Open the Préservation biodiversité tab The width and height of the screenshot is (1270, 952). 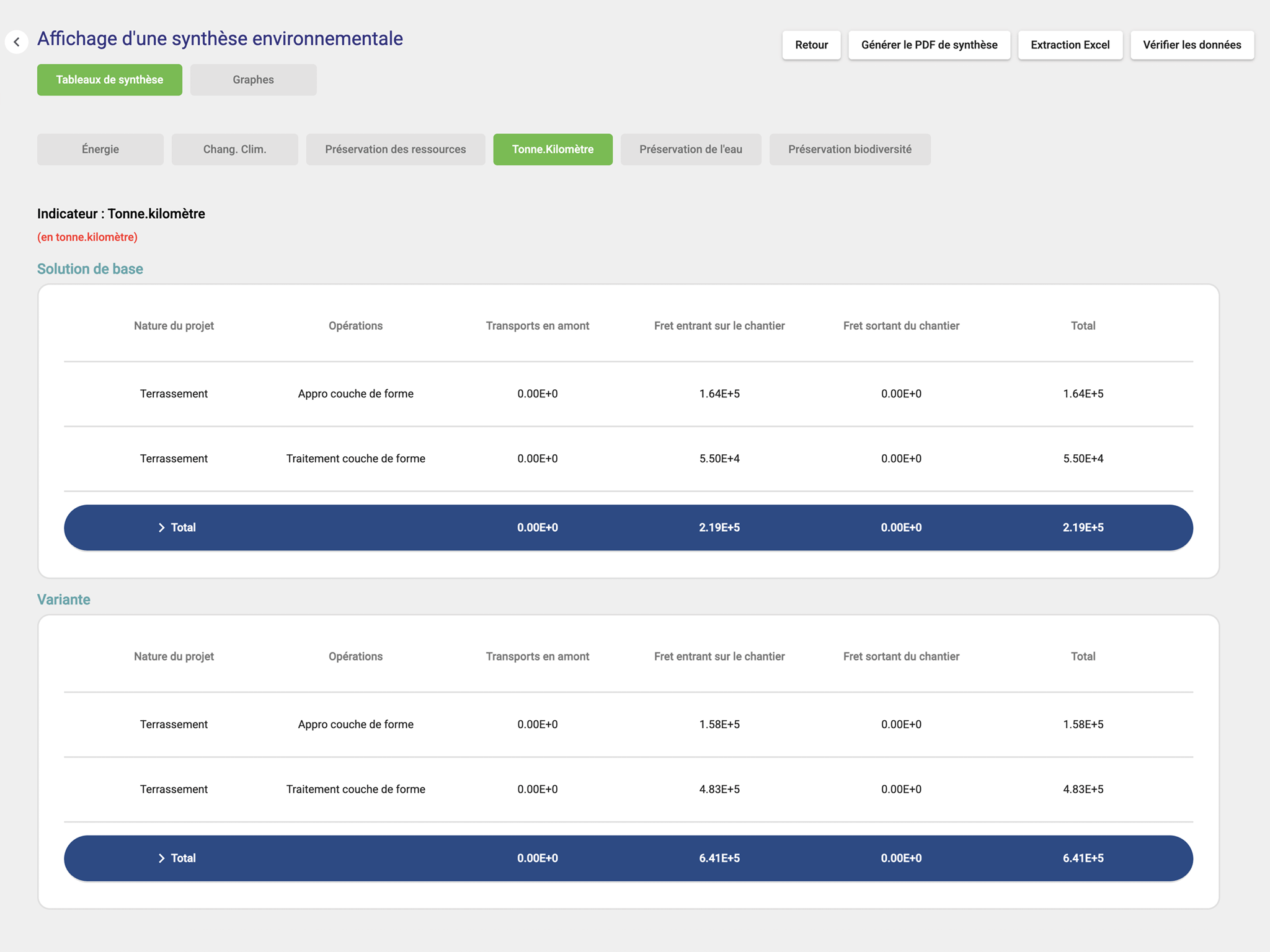(x=850, y=149)
